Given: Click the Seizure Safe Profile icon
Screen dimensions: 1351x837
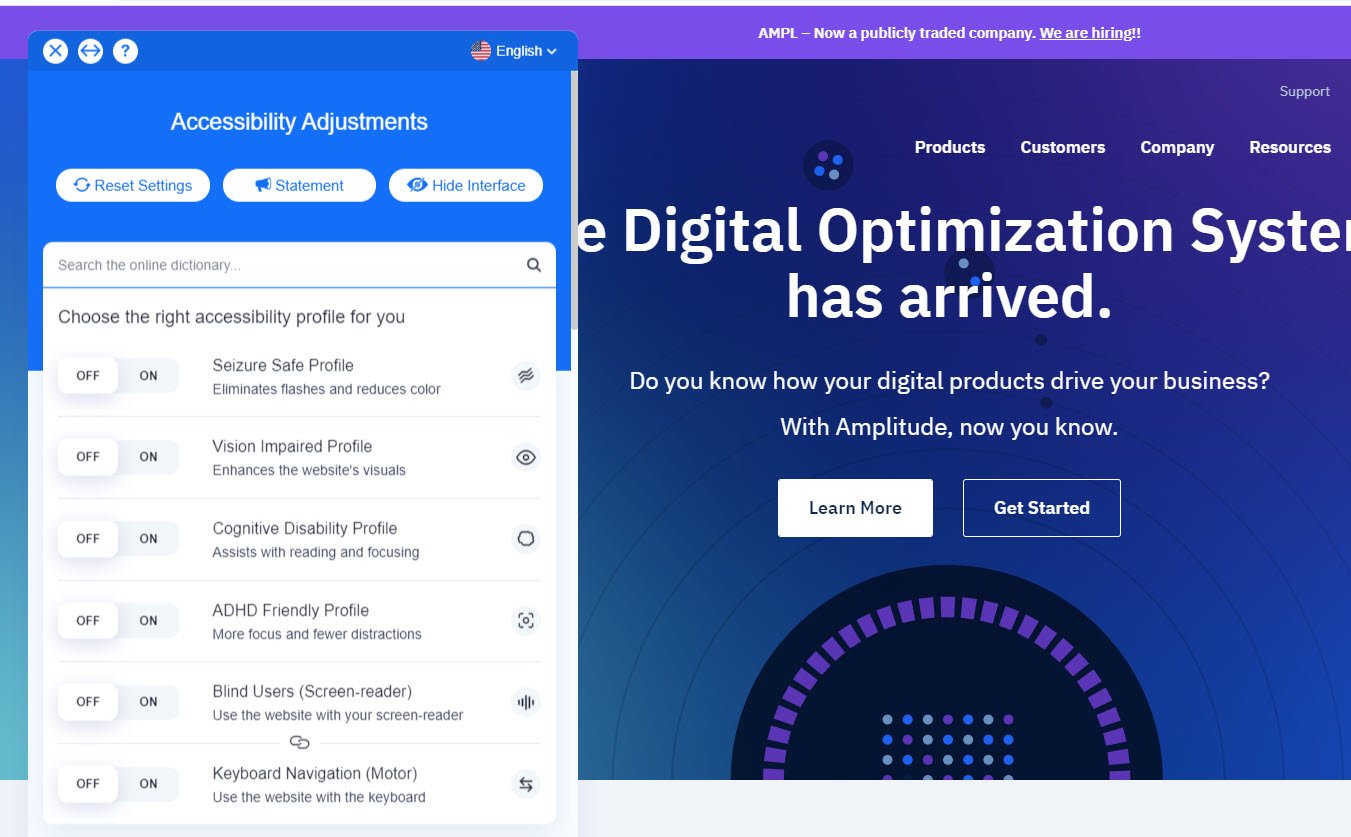Looking at the screenshot, I should click(x=525, y=376).
